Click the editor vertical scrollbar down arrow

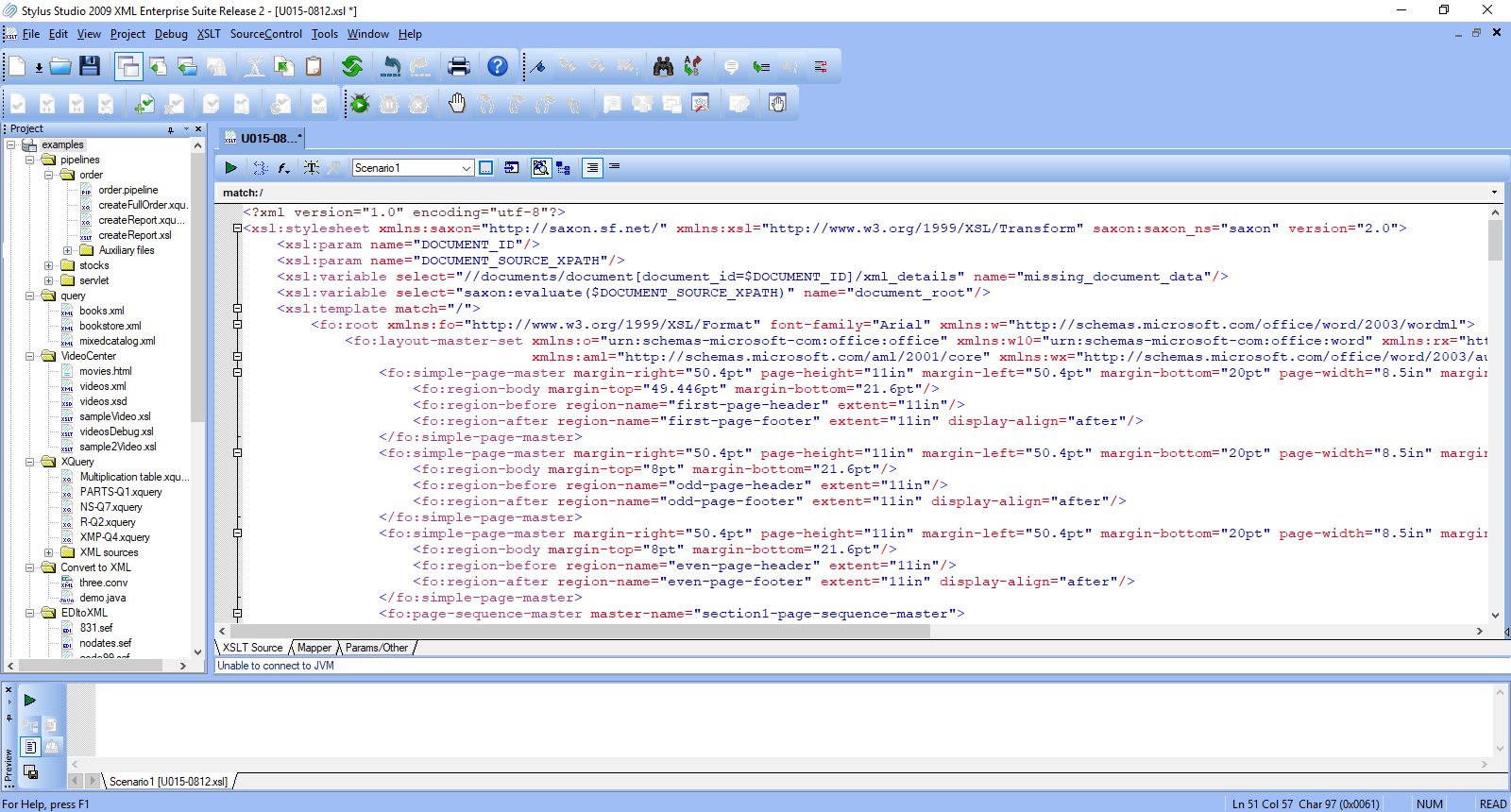(x=1495, y=615)
